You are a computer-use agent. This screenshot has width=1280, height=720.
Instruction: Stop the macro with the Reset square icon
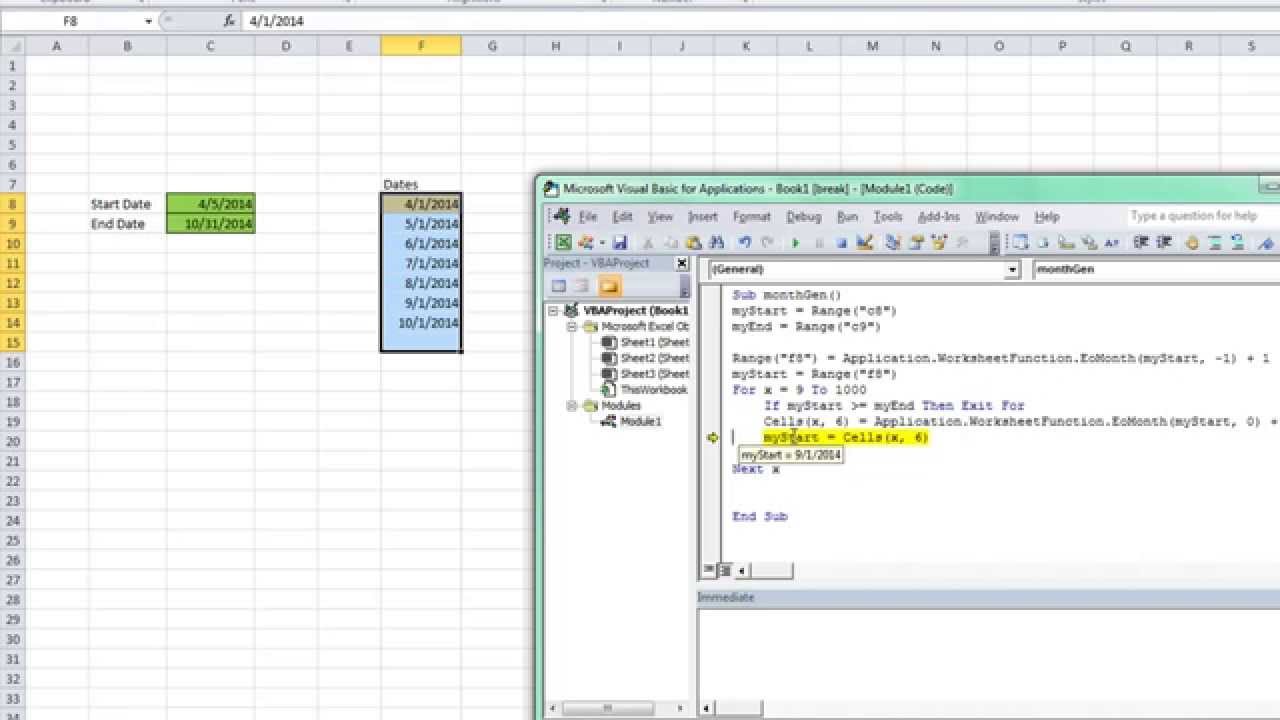(x=841, y=242)
